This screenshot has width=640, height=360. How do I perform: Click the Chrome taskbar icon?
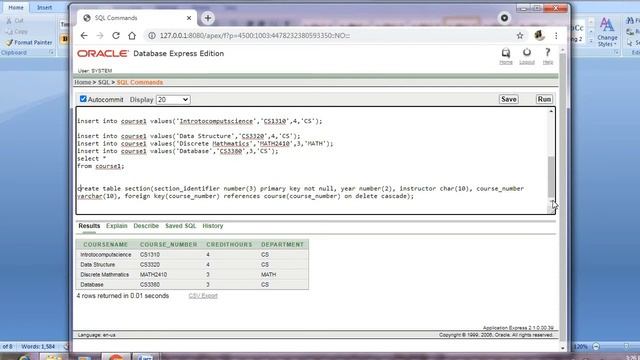pos(116,356)
